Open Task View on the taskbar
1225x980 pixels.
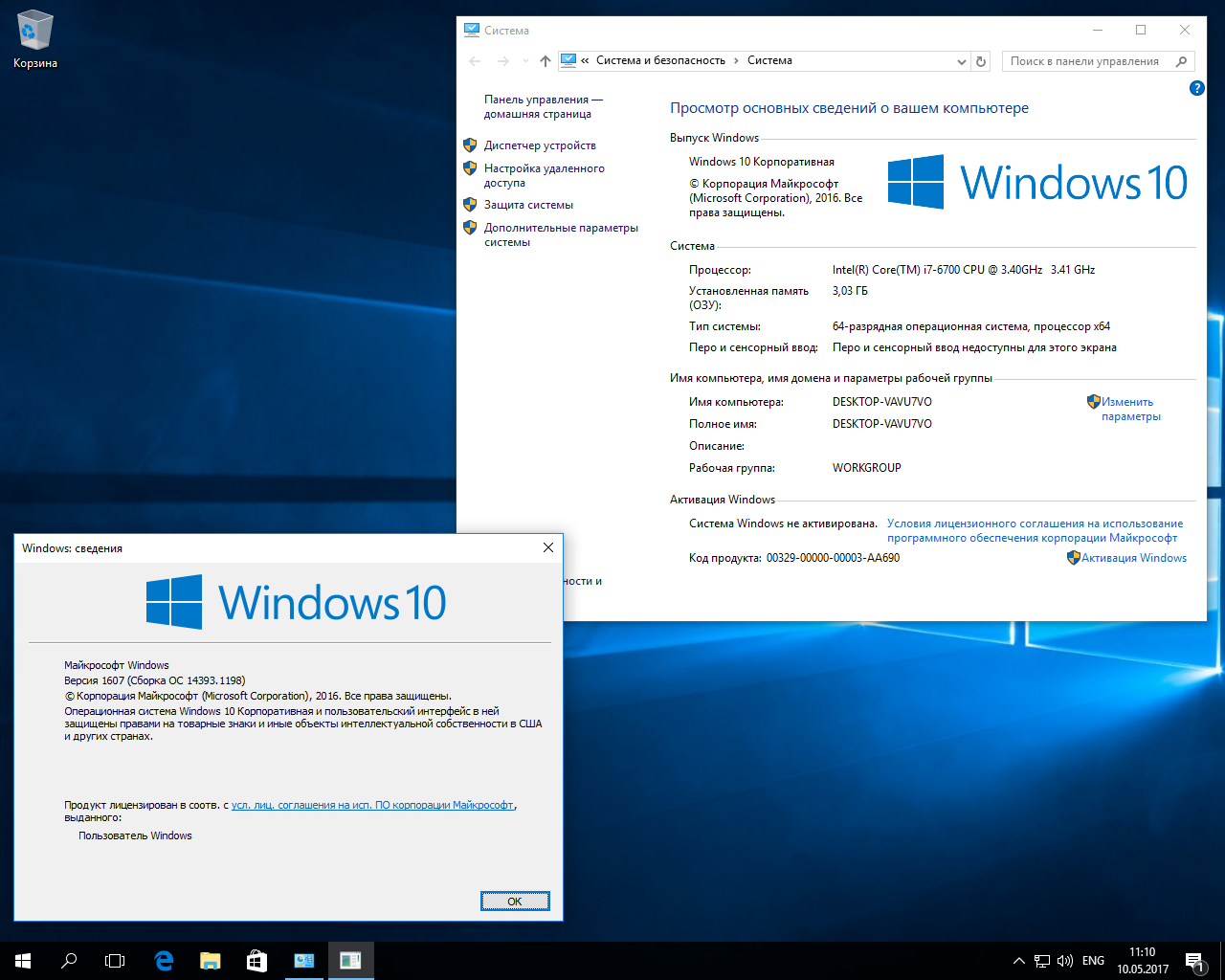click(x=115, y=961)
